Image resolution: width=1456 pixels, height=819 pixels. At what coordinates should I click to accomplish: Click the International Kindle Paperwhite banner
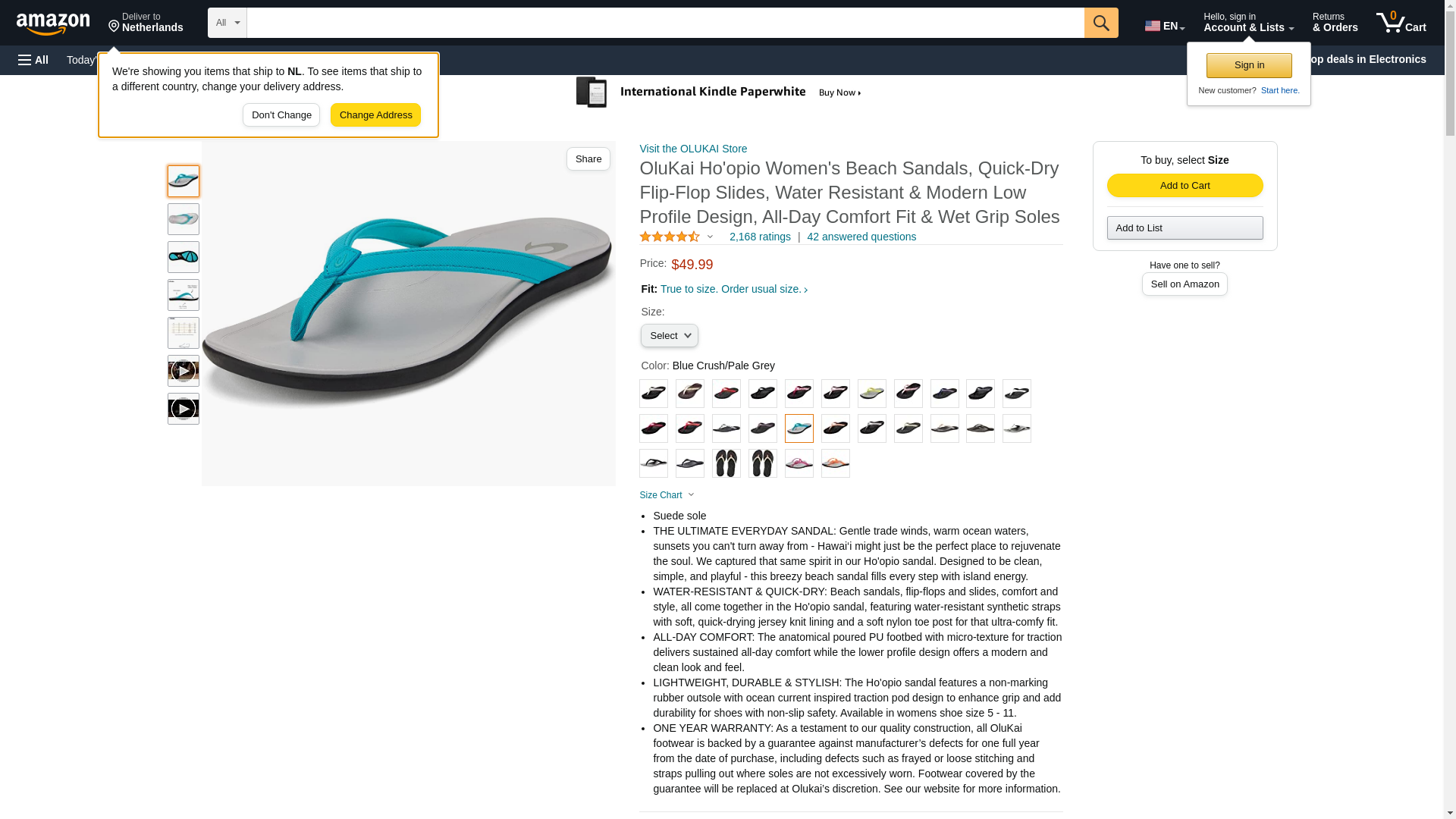coord(719,93)
